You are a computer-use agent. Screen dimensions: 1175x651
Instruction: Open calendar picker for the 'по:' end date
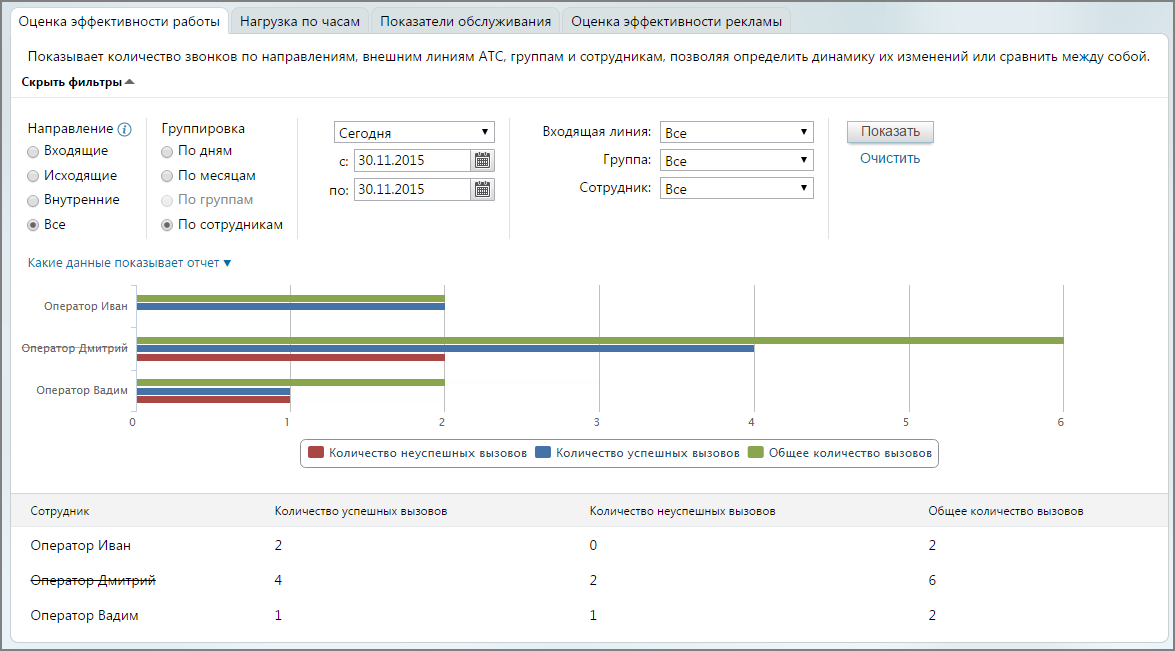[483, 190]
